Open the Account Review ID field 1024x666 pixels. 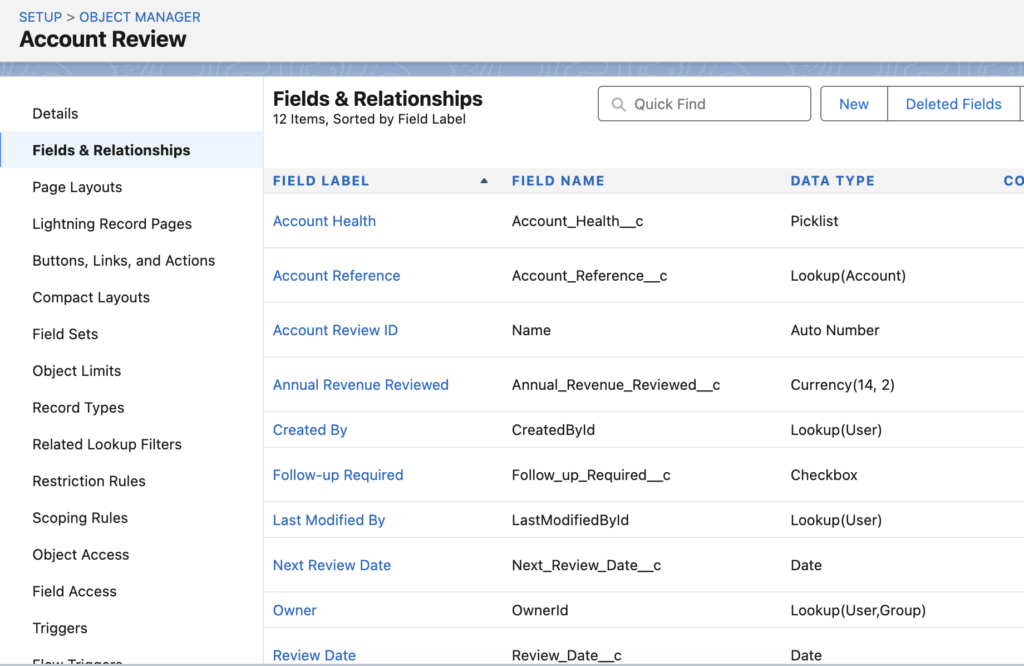(x=335, y=330)
